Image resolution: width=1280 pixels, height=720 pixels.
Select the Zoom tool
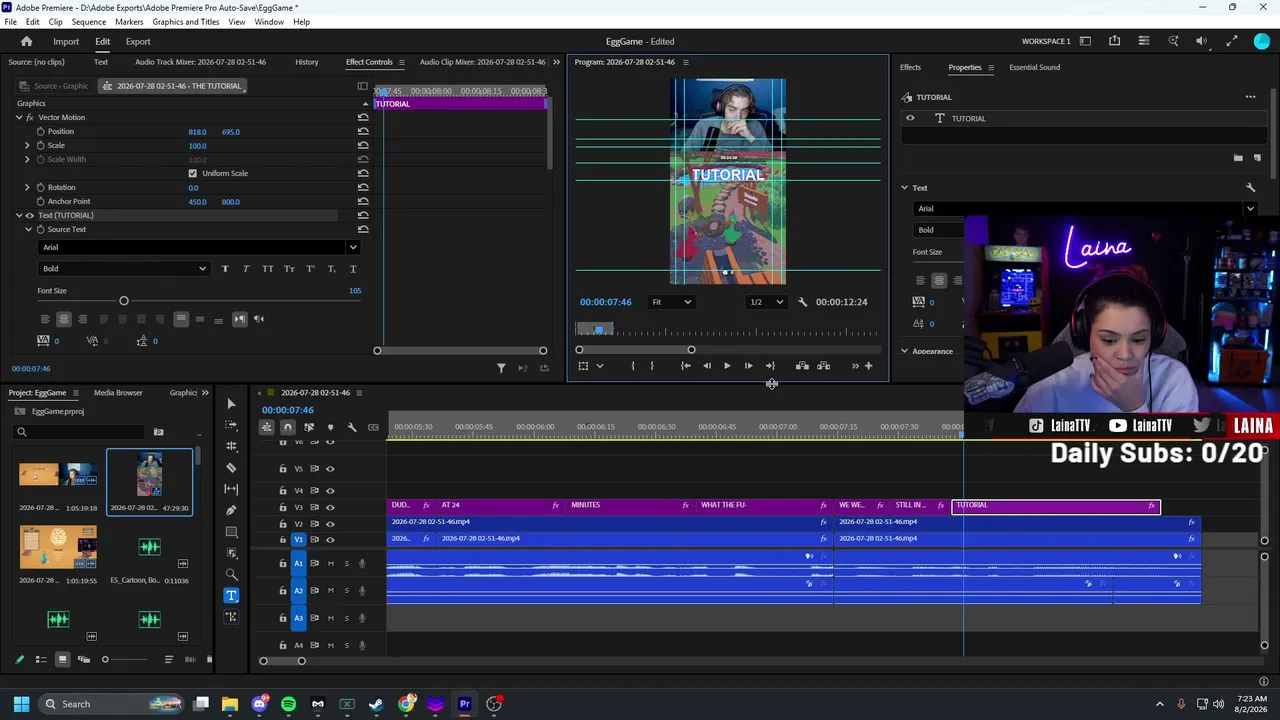coord(231,574)
